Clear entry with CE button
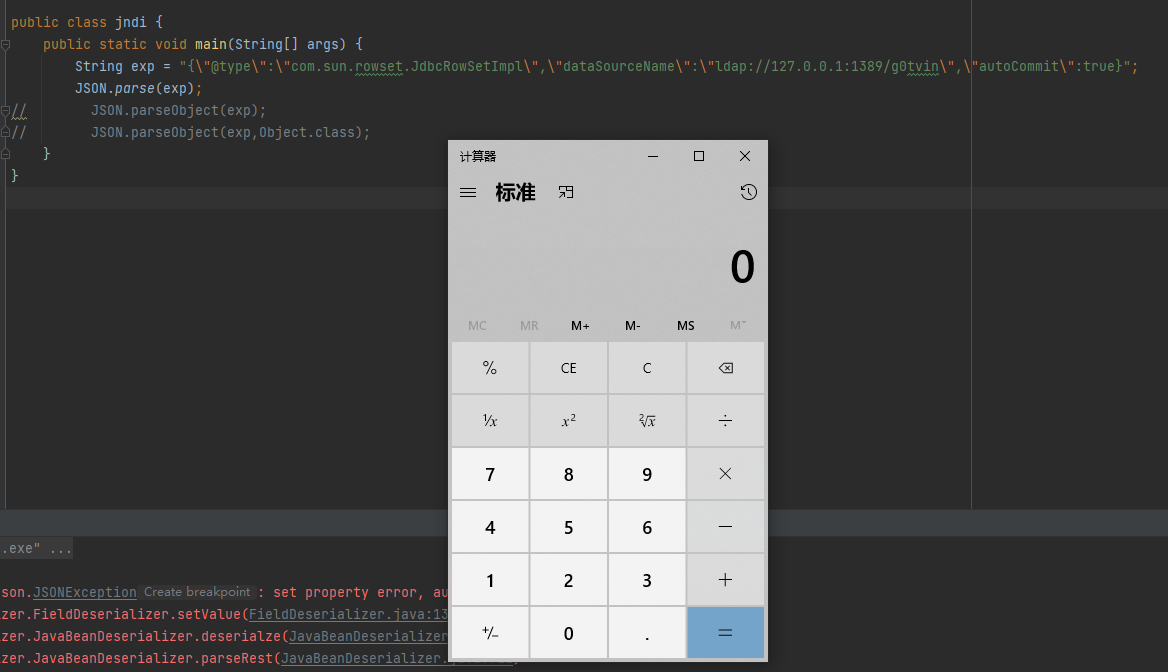 pyautogui.click(x=568, y=368)
